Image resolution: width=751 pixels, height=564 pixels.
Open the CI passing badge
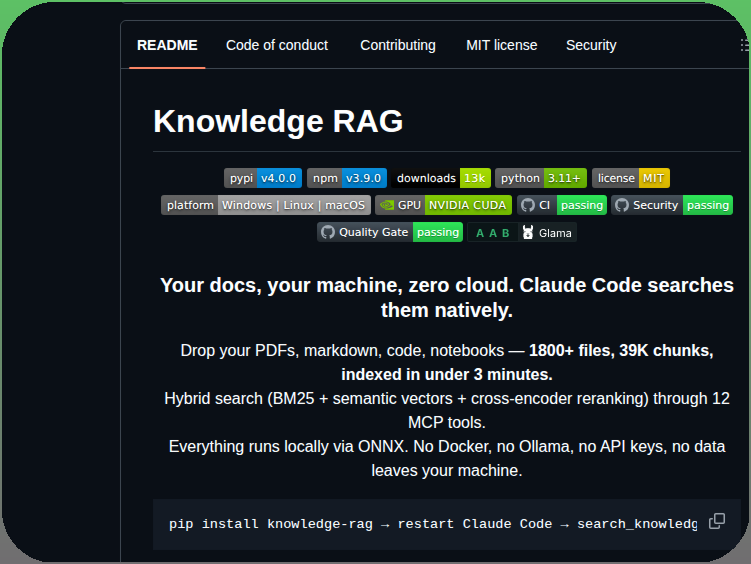point(562,205)
